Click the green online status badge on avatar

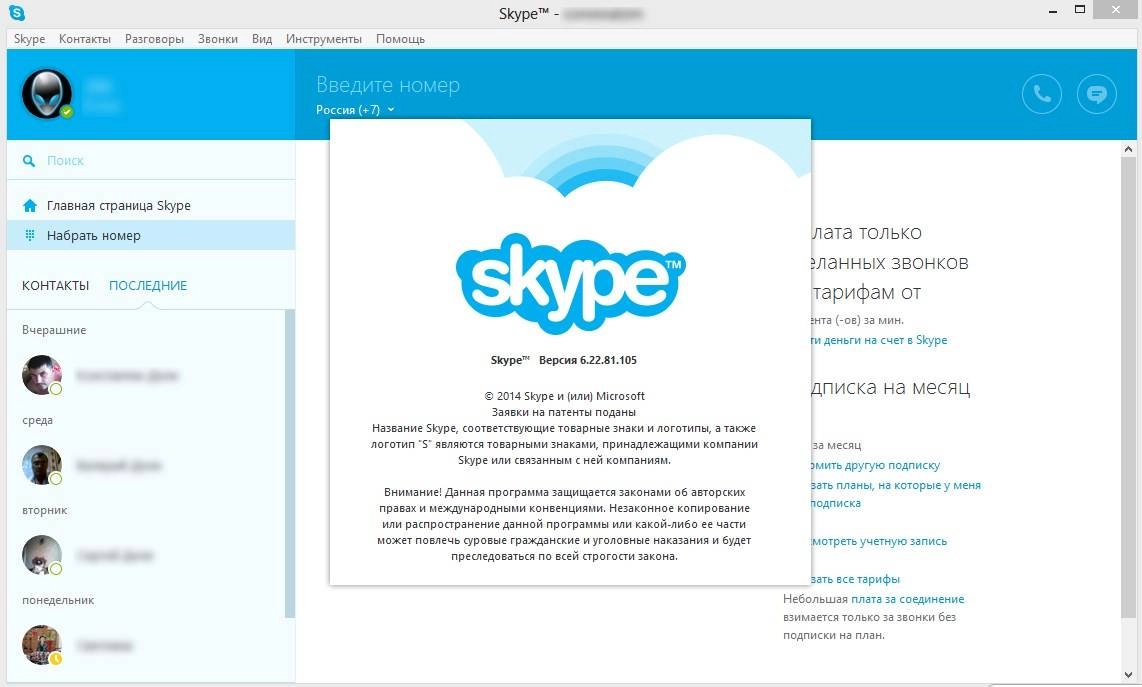pos(66,112)
